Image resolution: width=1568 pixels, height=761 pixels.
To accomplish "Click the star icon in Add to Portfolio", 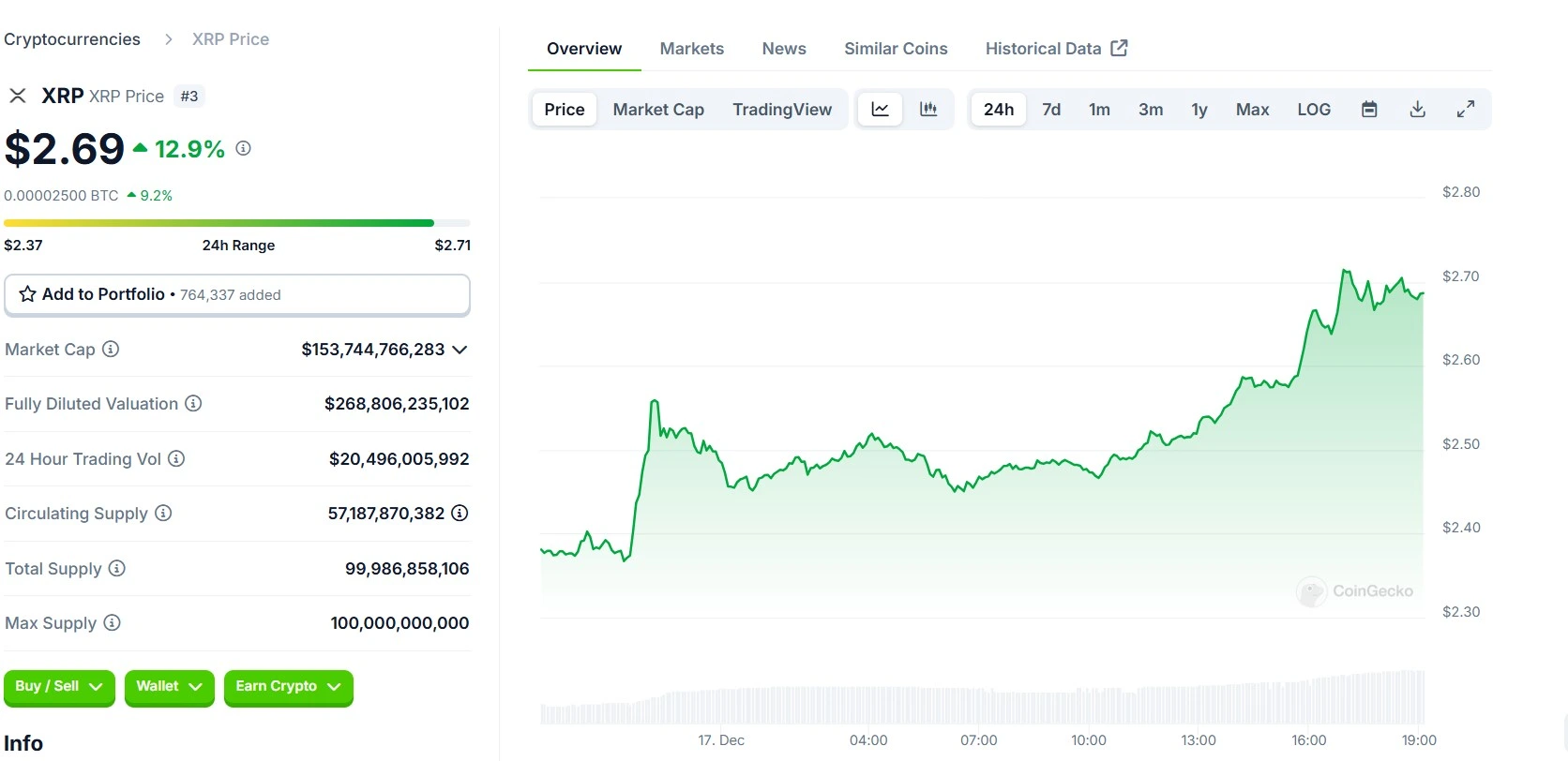I will point(28,294).
